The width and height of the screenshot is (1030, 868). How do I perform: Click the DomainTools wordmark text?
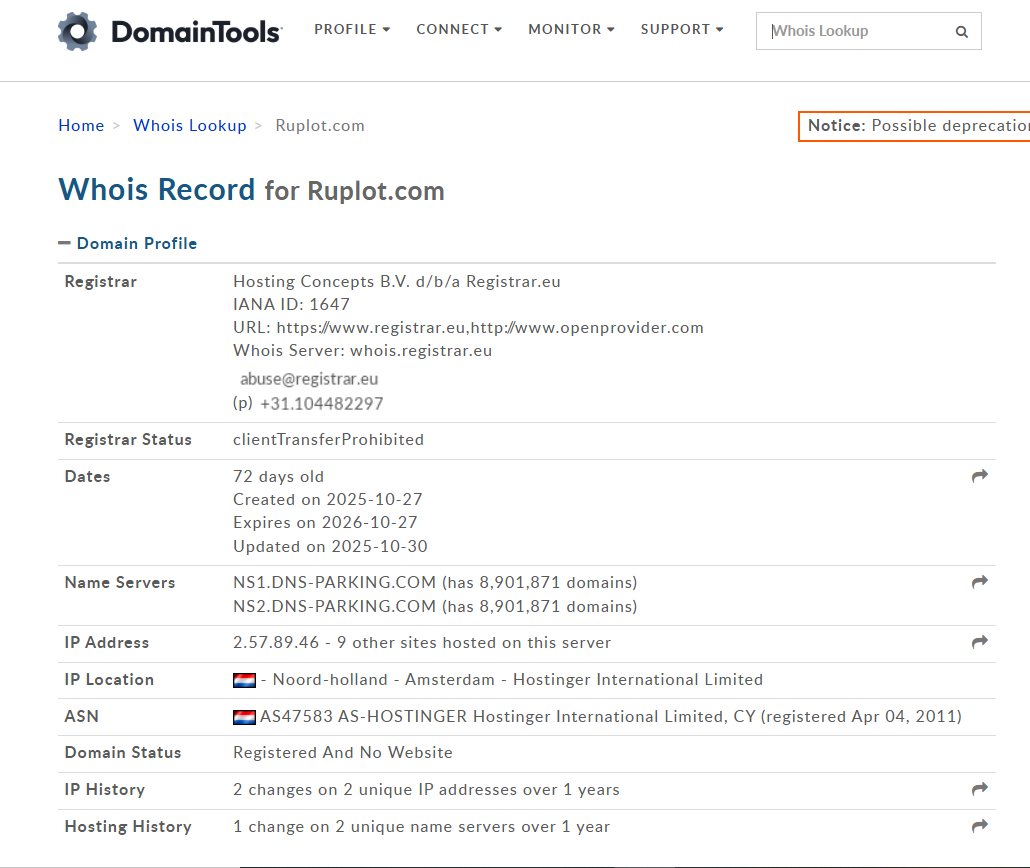(x=196, y=32)
